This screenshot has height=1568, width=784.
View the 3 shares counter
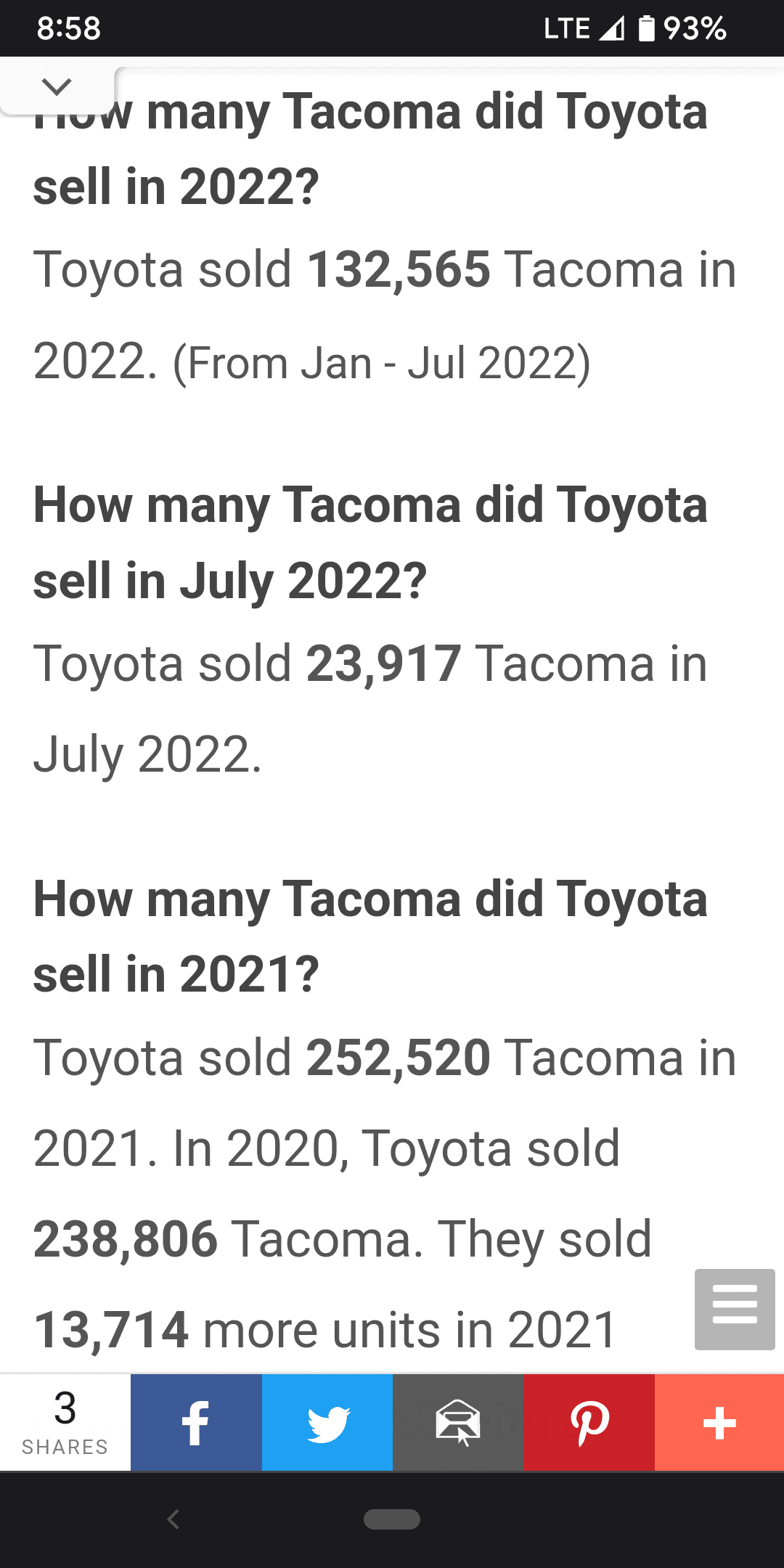(x=65, y=1422)
